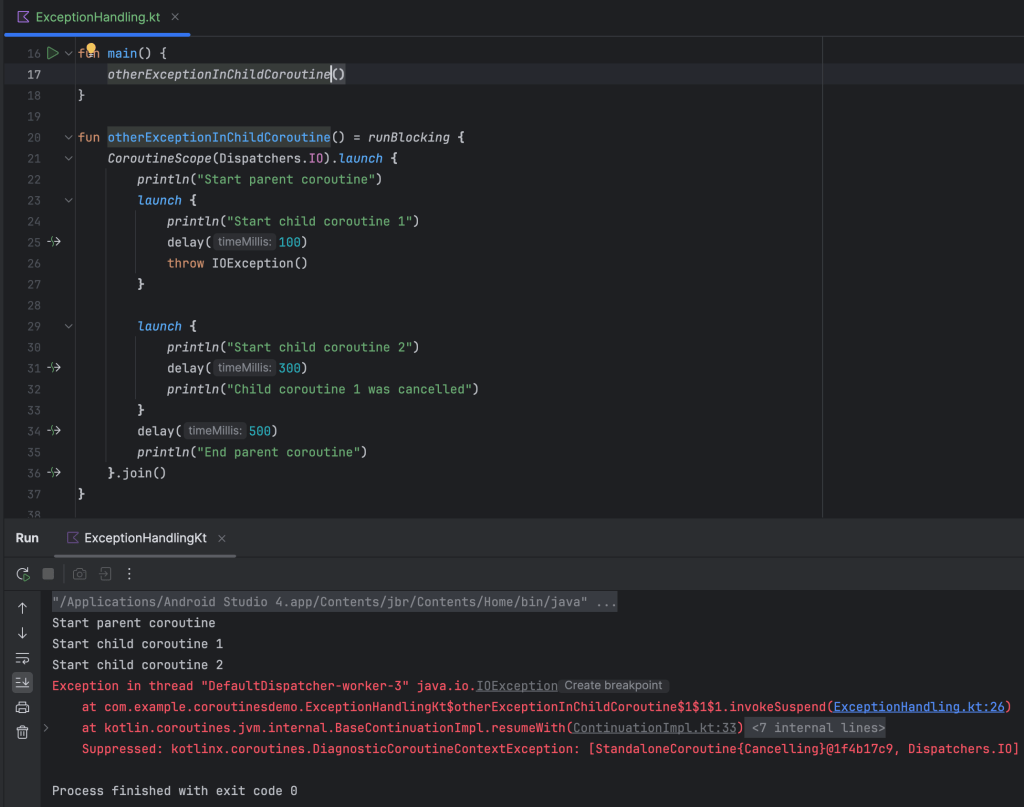1024x807 pixels.
Task: Toggle scroll to end of console
Action: coord(22,683)
